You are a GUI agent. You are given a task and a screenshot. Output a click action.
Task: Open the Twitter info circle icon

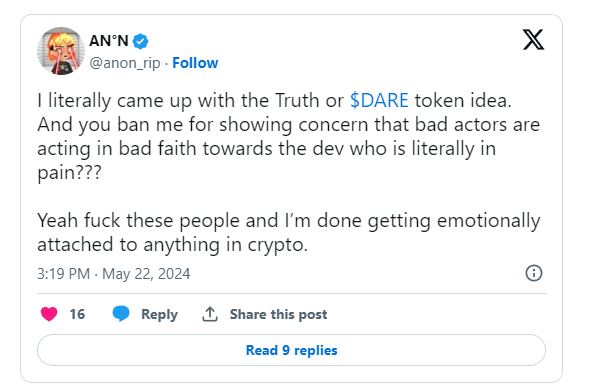[x=534, y=273]
